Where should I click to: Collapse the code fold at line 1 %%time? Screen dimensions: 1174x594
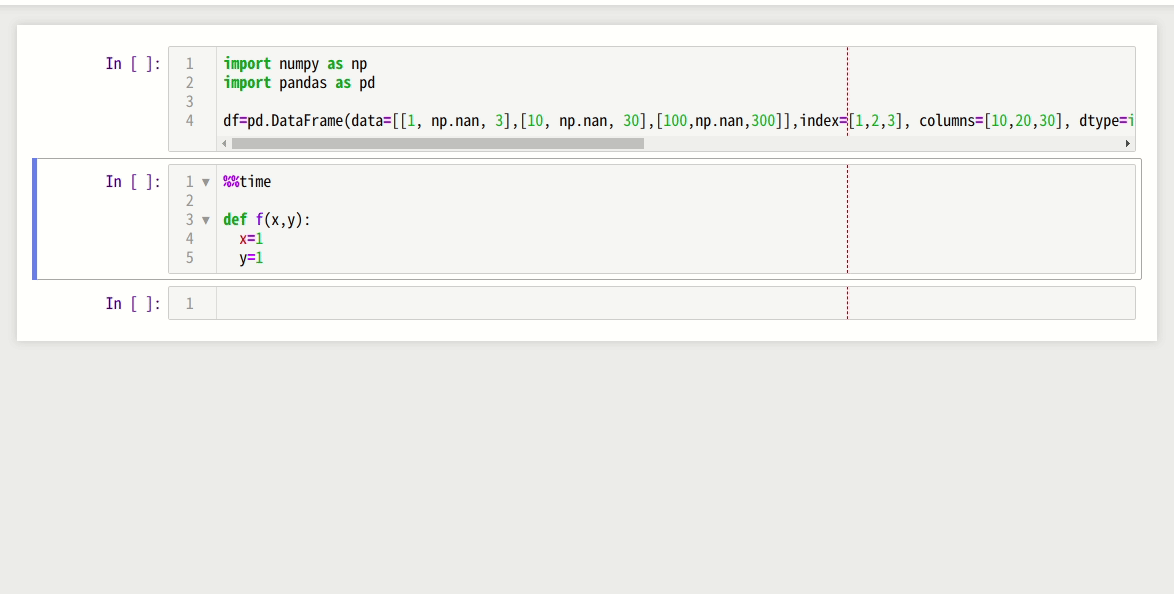(206, 182)
